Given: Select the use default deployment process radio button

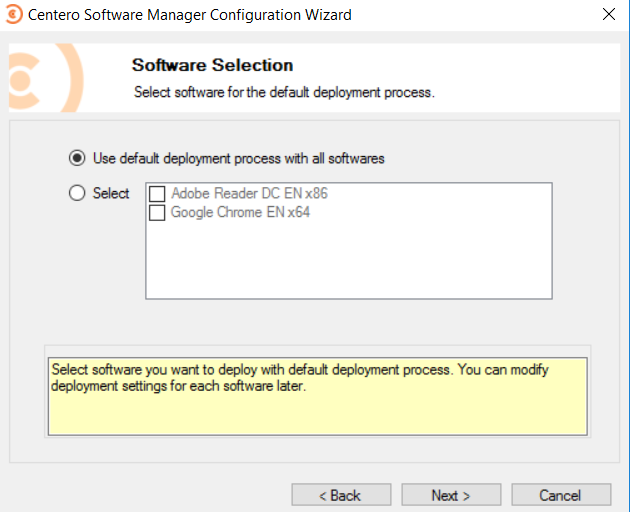Looking at the screenshot, I should [77, 158].
